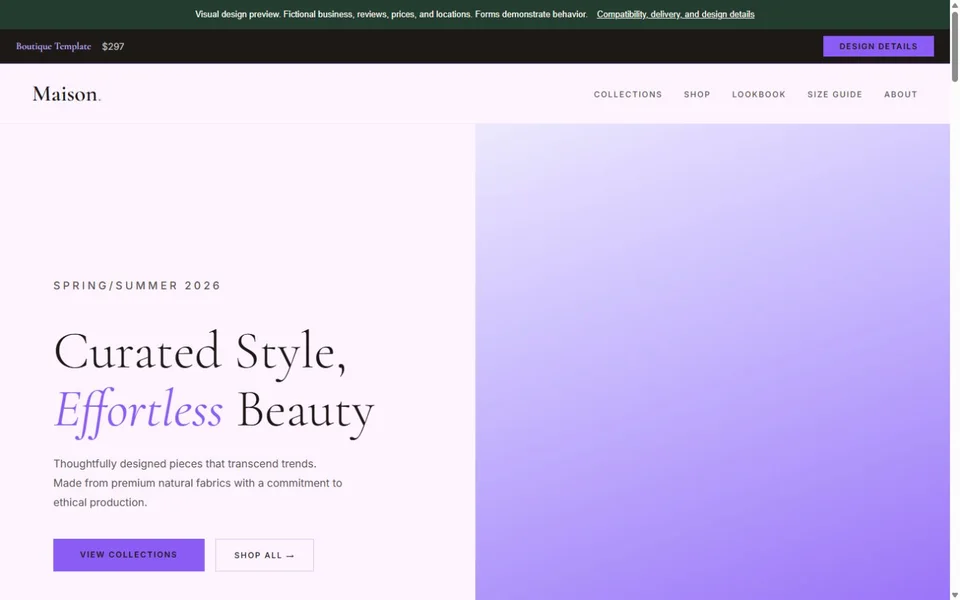Viewport: 960px width, 600px height.
Task: Open Compatibility, delivery, and design details link
Action: [x=675, y=14]
